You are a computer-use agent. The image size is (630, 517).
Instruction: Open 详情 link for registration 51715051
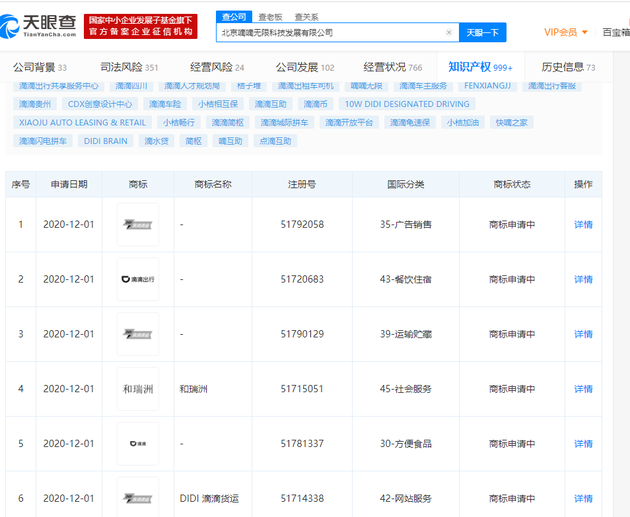(583, 388)
